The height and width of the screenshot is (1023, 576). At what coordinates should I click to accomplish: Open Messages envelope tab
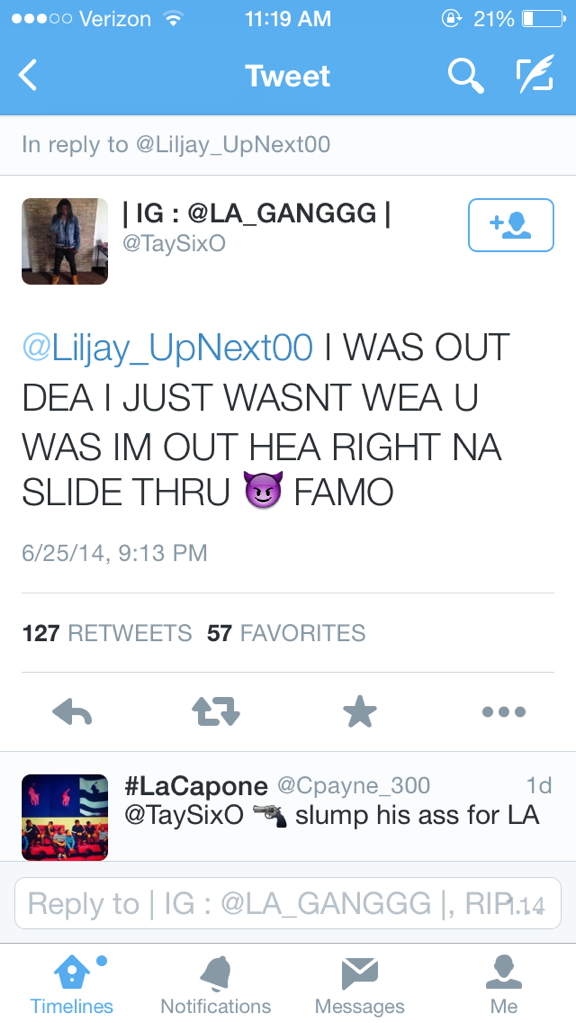[x=360, y=985]
